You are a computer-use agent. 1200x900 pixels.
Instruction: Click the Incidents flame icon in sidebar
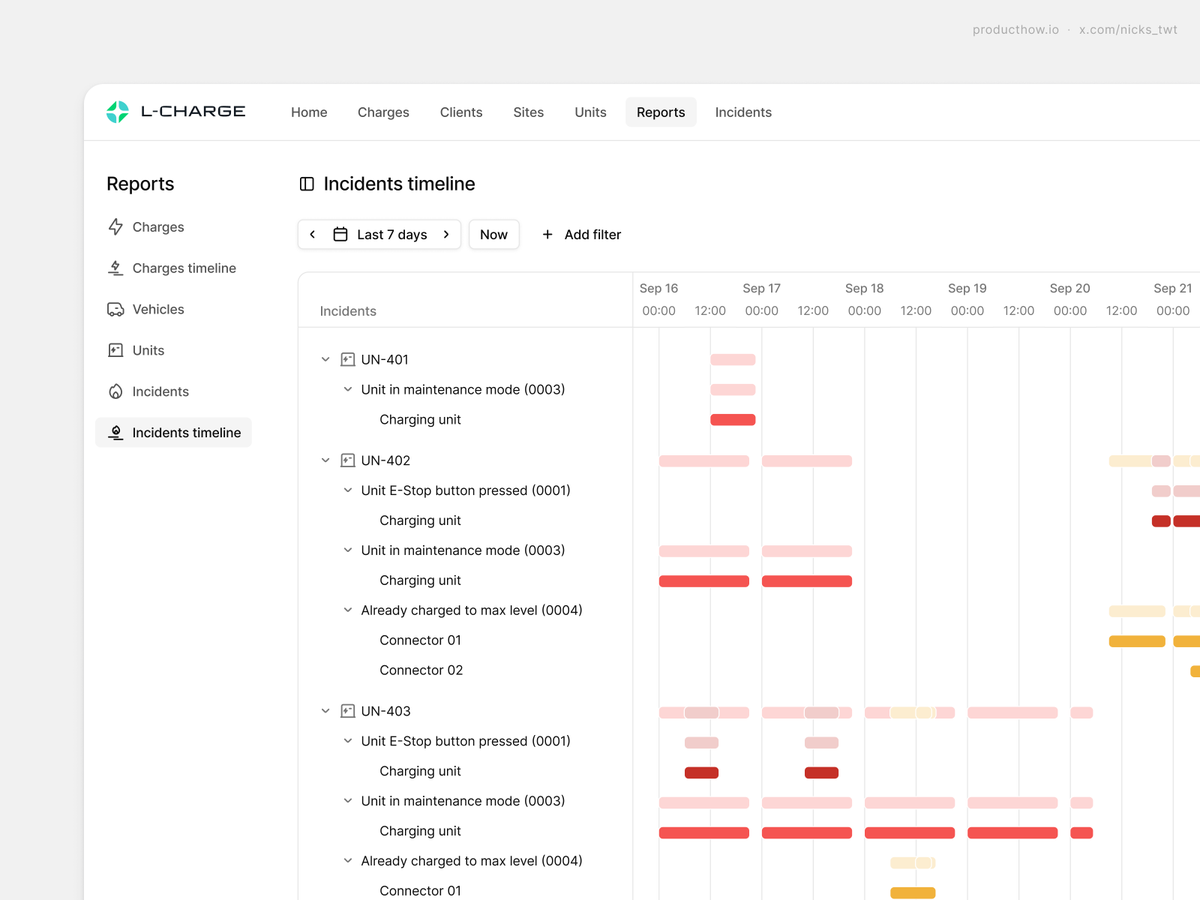pyautogui.click(x=116, y=391)
